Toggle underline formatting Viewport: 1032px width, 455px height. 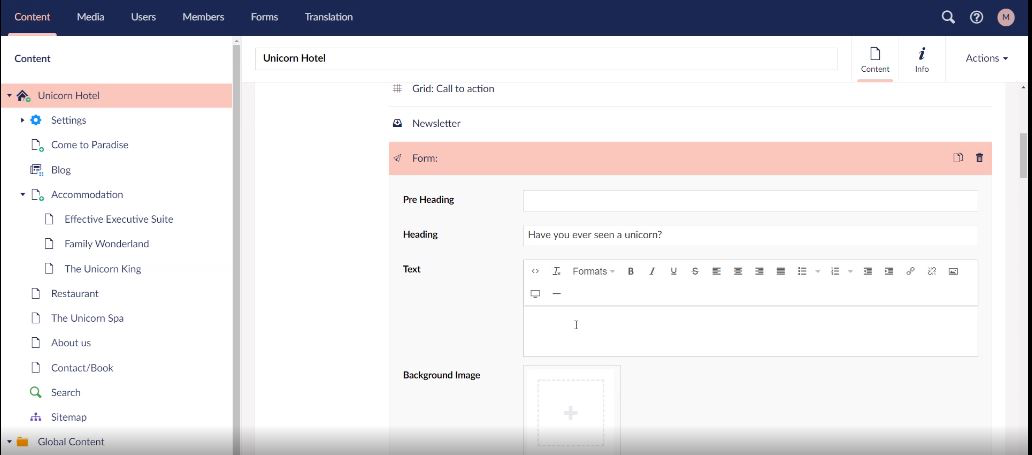[673, 271]
